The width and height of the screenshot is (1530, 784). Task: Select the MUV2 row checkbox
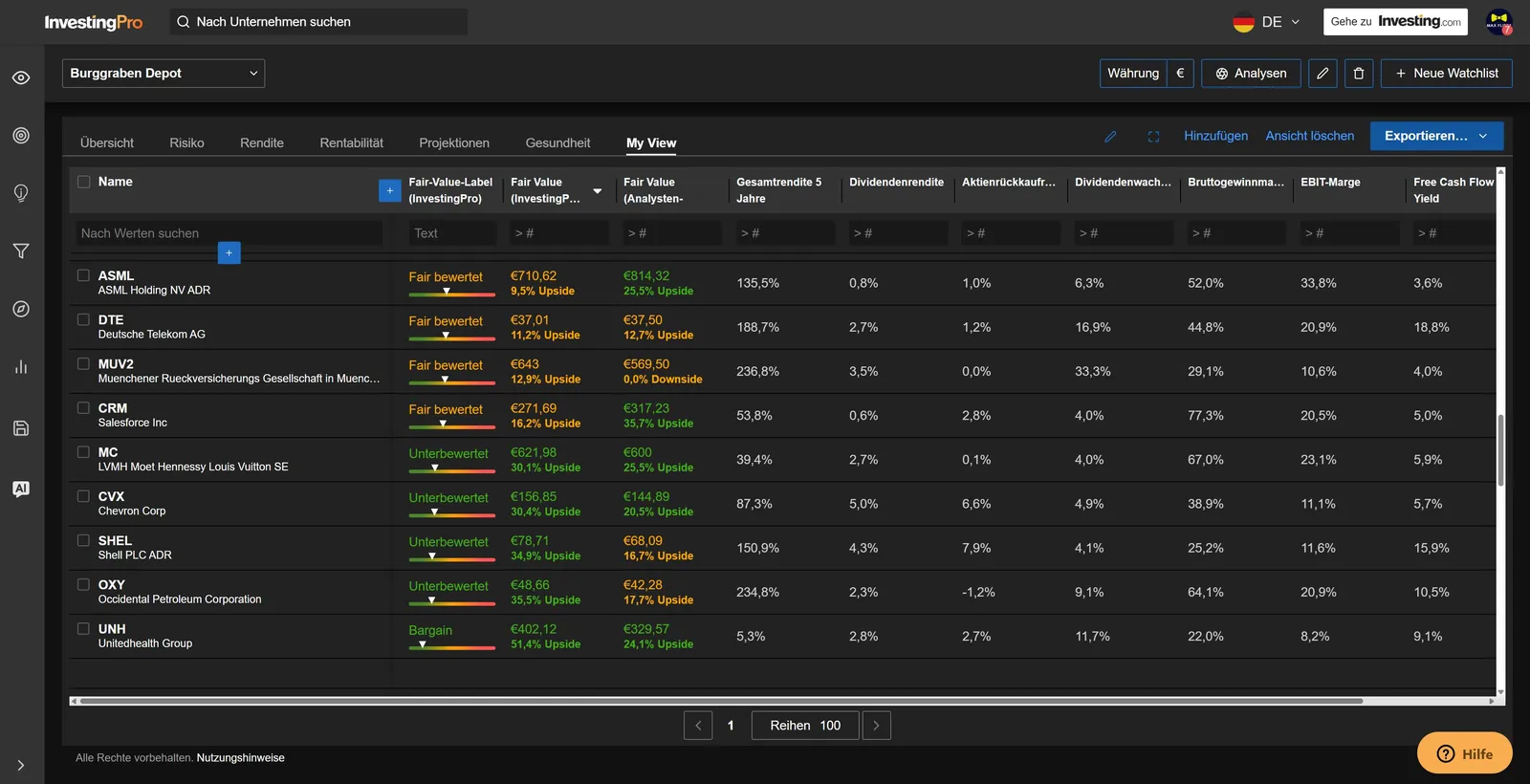84,363
